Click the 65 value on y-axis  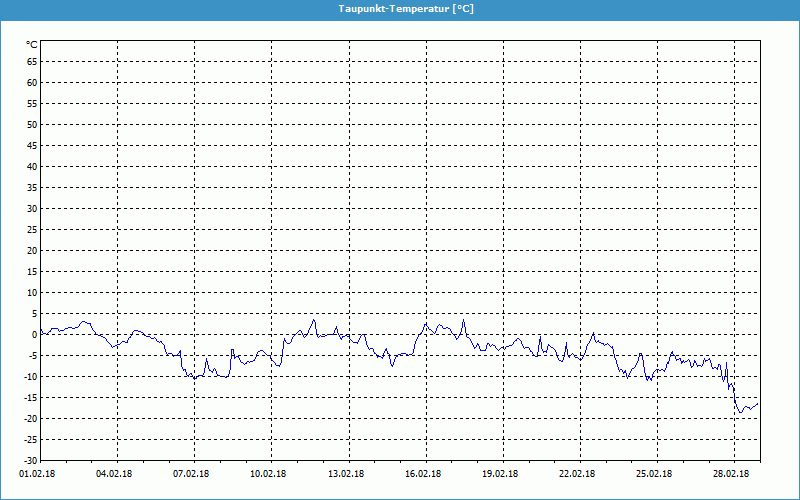(x=32, y=61)
